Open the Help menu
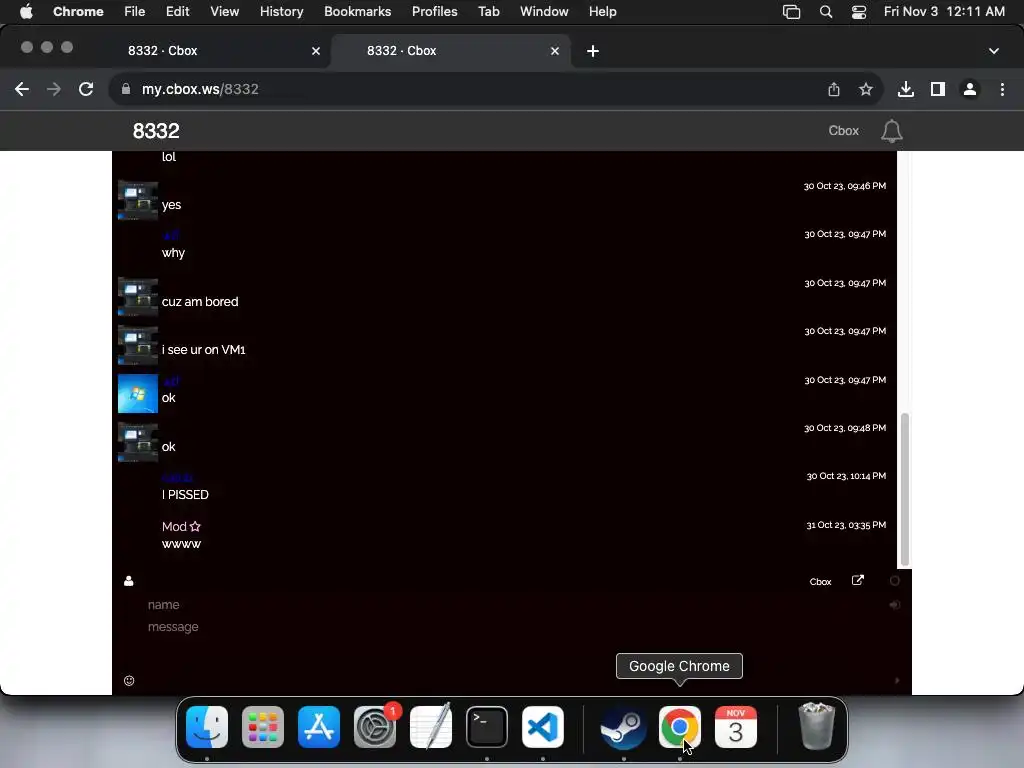Image resolution: width=1024 pixels, height=768 pixels. 602,11
